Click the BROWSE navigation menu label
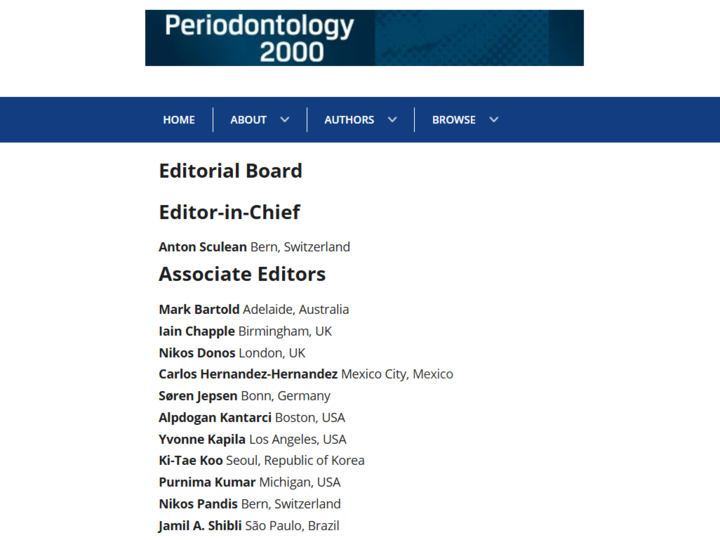Image resolution: width=720 pixels, height=540 pixels. pyautogui.click(x=454, y=120)
